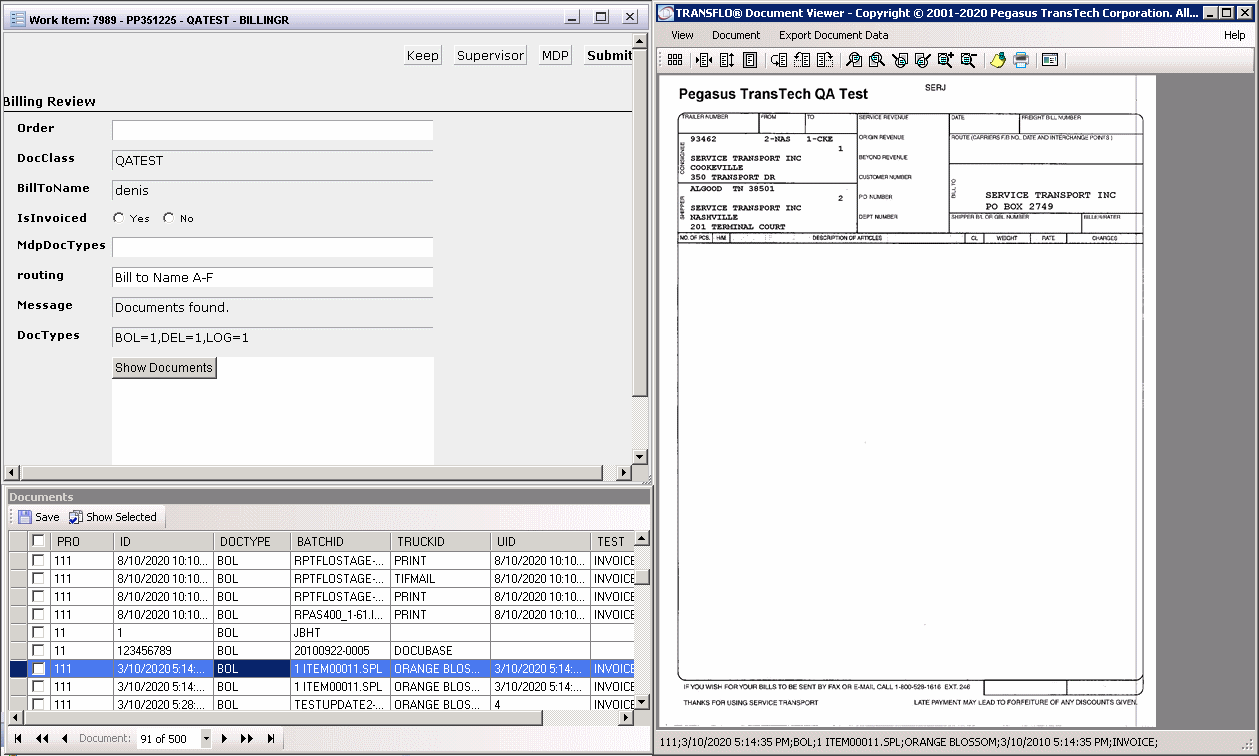Save documents grid with Save button

point(37,517)
